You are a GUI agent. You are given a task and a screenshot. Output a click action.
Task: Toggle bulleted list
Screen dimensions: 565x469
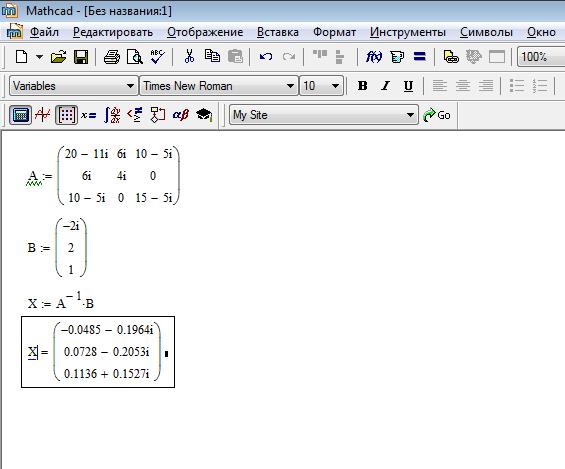click(517, 86)
